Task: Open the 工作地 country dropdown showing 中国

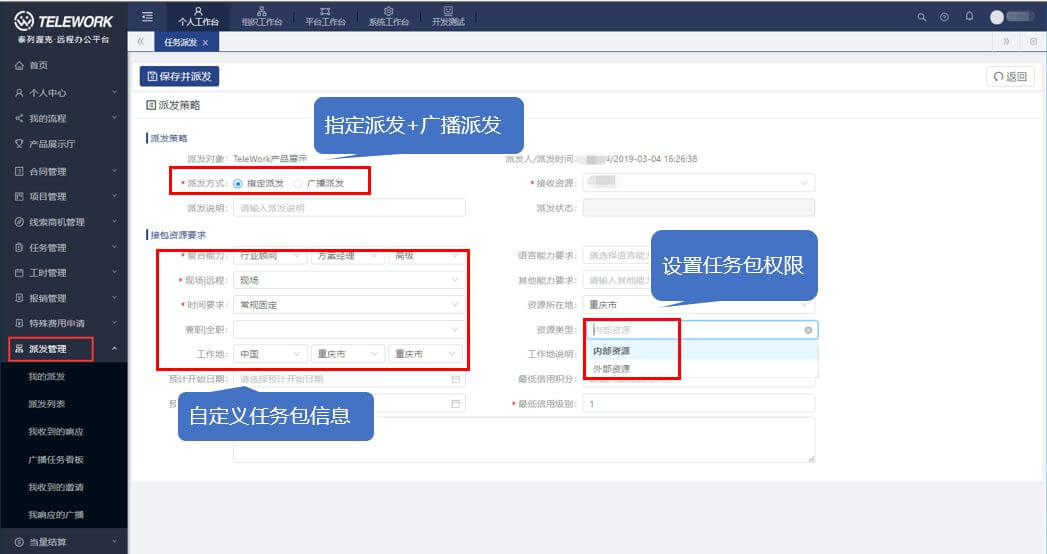Action: (269, 354)
